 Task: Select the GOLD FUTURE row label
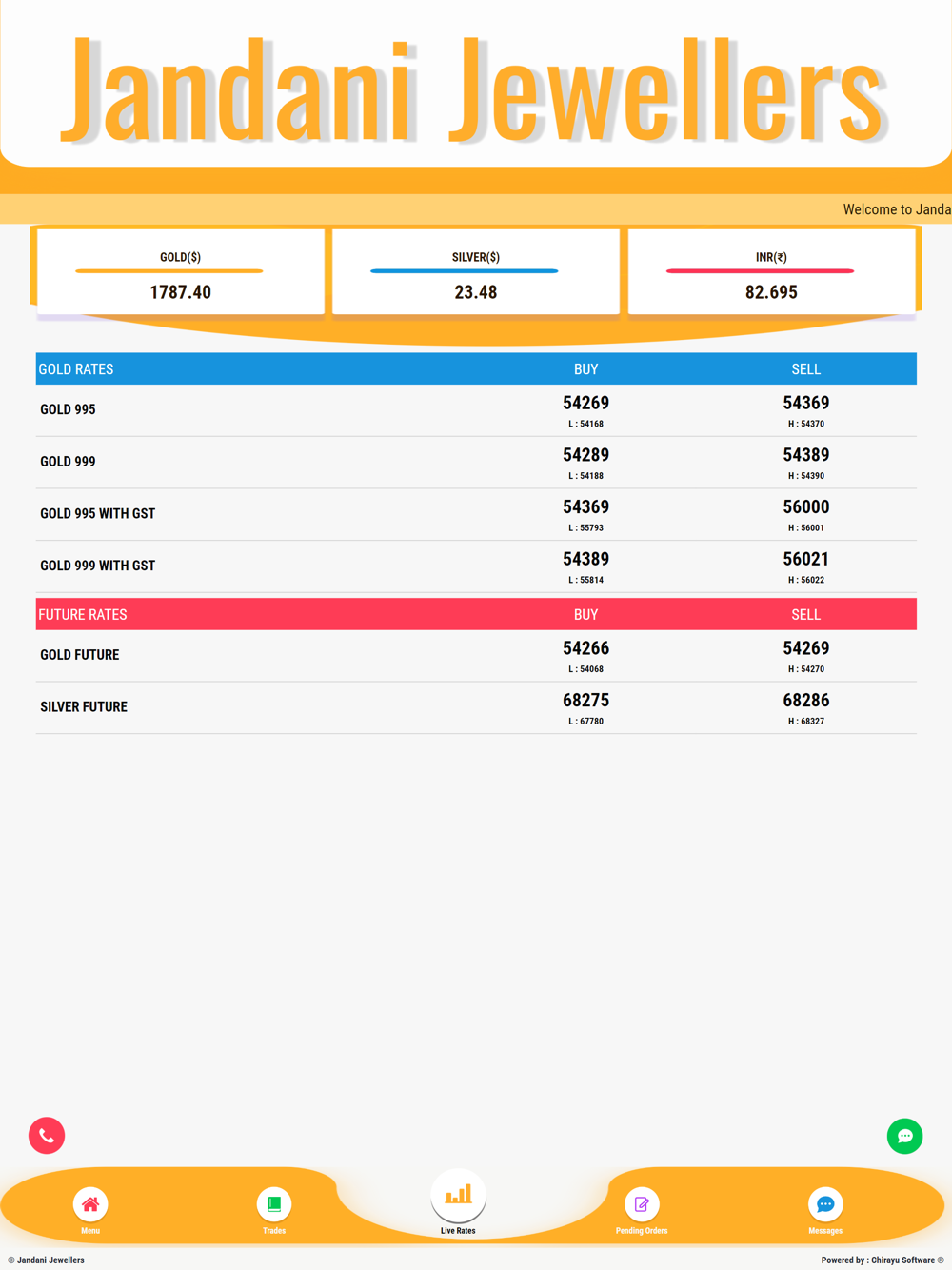(80, 655)
